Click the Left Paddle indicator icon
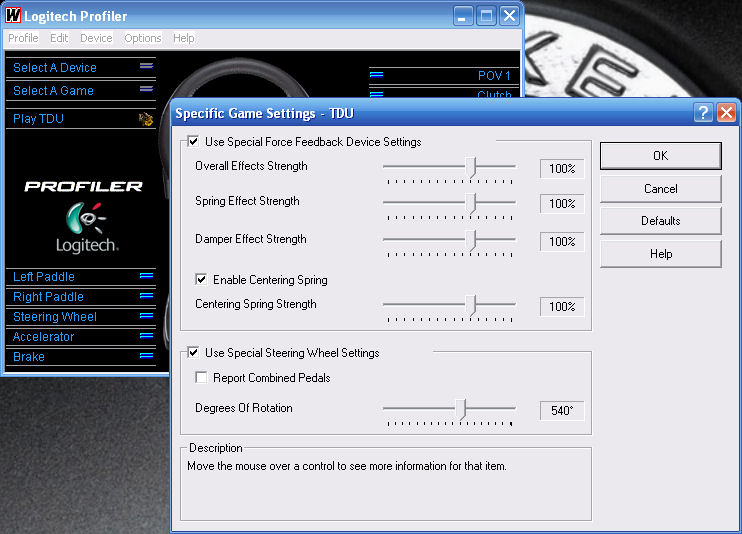 (146, 276)
